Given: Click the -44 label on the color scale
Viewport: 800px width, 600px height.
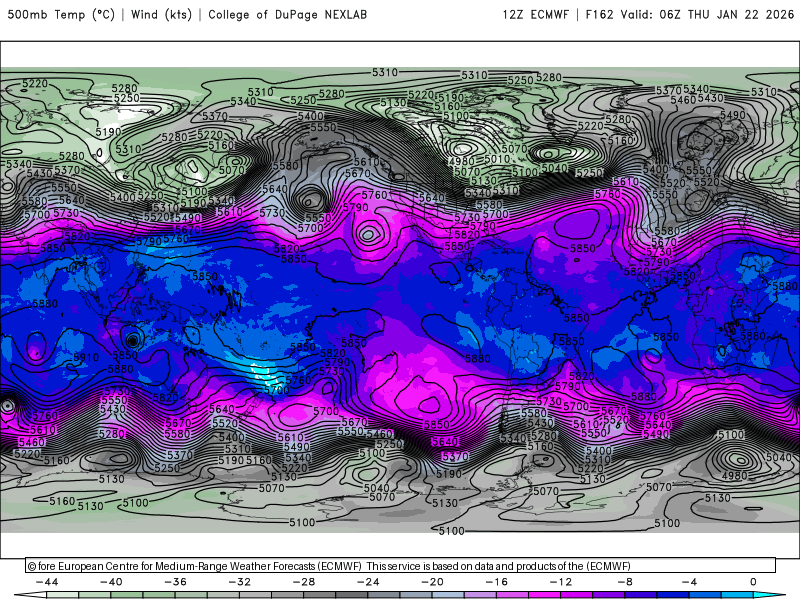Looking at the screenshot, I should (47, 582).
